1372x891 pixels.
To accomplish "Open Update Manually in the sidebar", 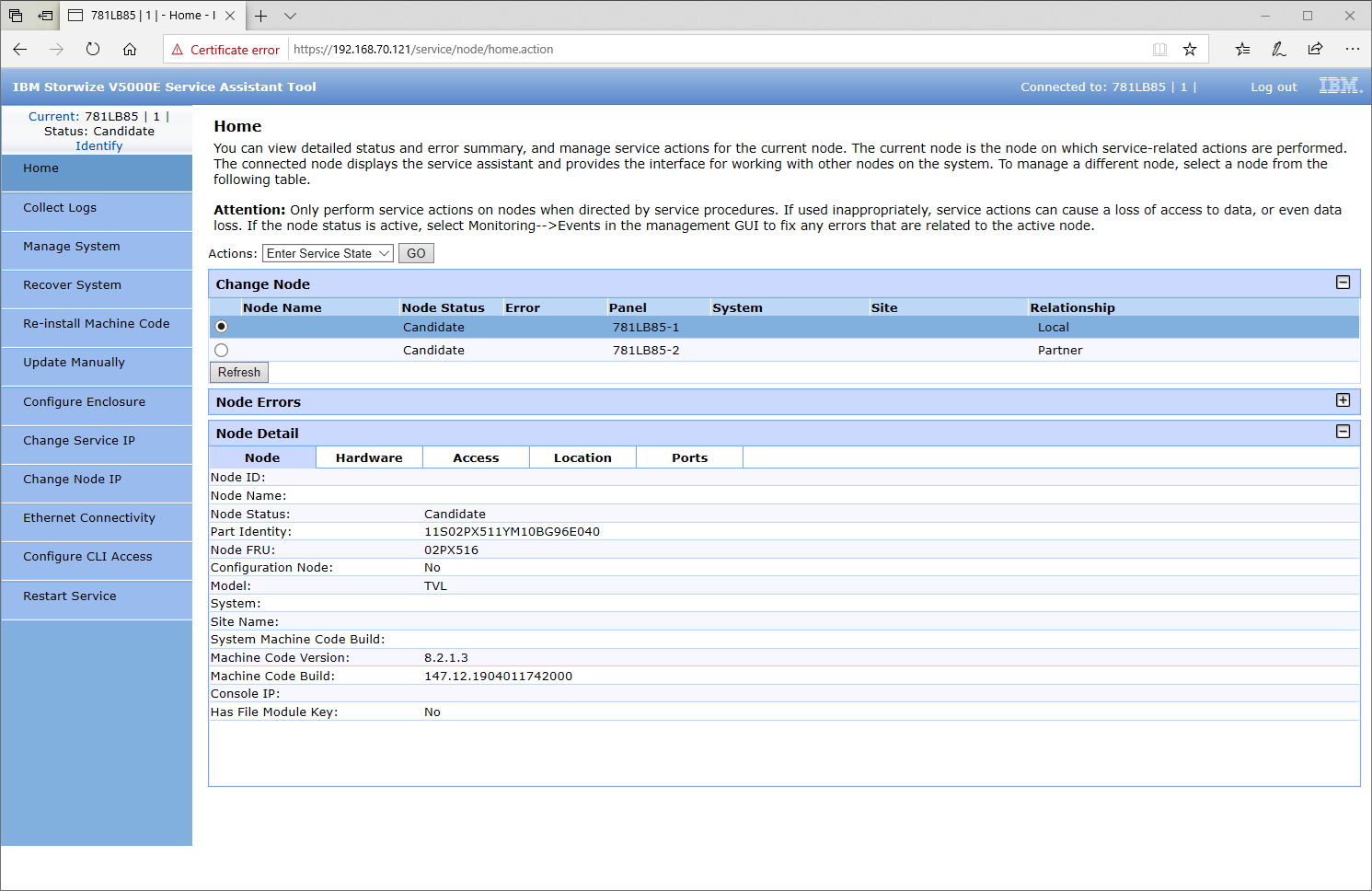I will click(x=97, y=366).
